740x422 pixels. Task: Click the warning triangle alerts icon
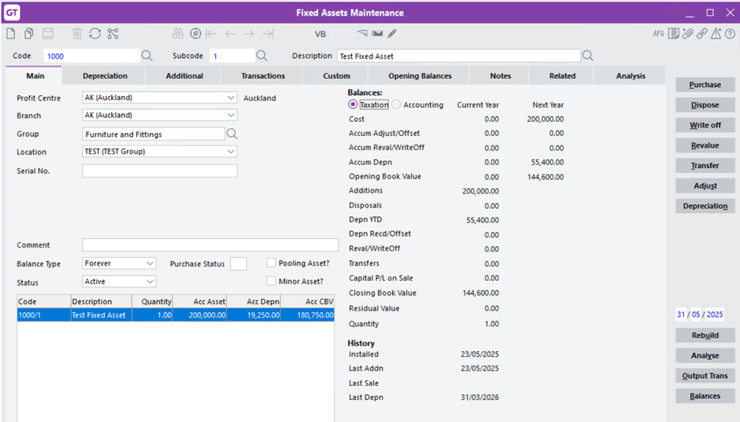tap(716, 34)
